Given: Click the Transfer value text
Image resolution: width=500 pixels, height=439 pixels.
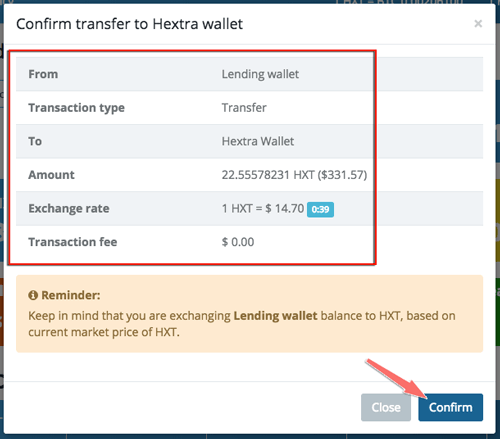Looking at the screenshot, I should coord(244,108).
